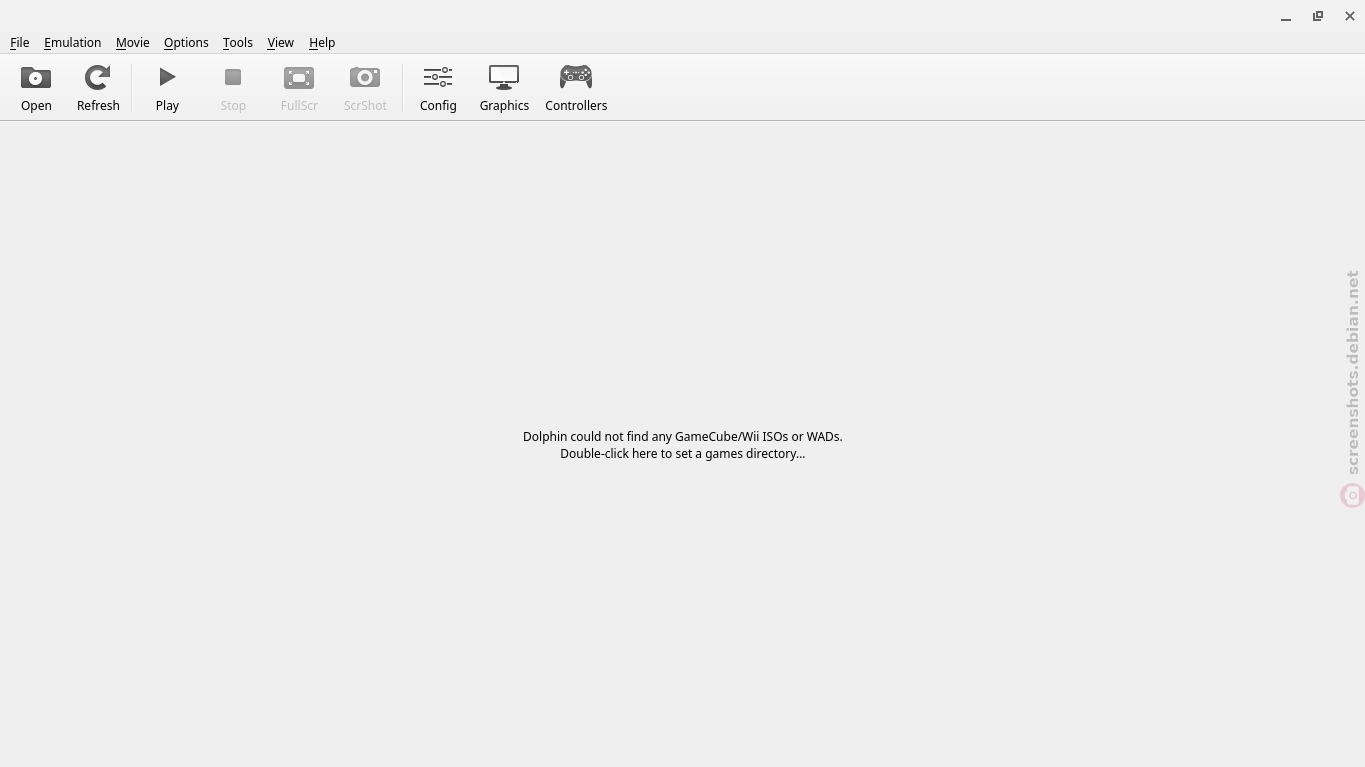Click the Stop toolbar button
Image resolution: width=1365 pixels, height=767 pixels.
[233, 88]
